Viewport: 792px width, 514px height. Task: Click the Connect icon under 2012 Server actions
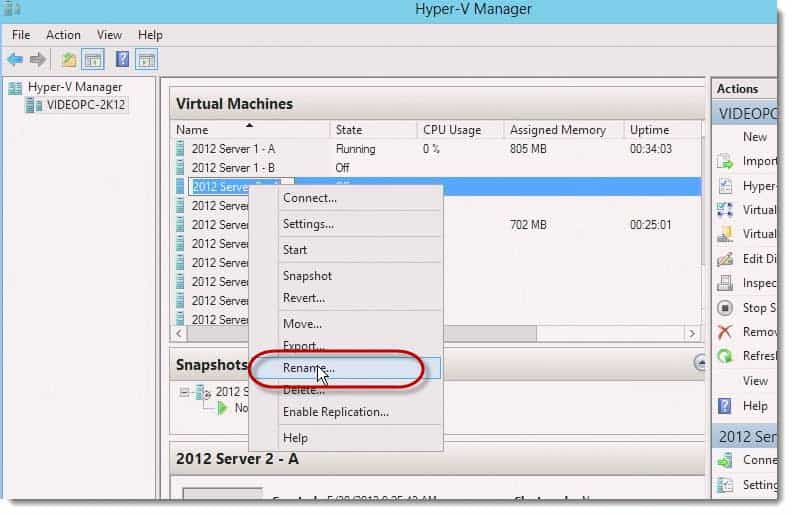click(x=725, y=460)
